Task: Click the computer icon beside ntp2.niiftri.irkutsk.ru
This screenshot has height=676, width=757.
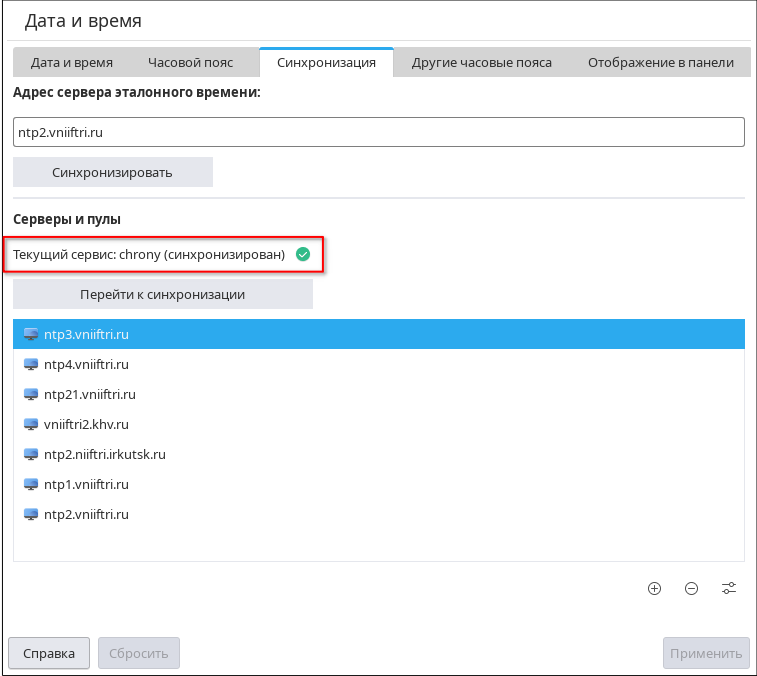Action: point(30,454)
